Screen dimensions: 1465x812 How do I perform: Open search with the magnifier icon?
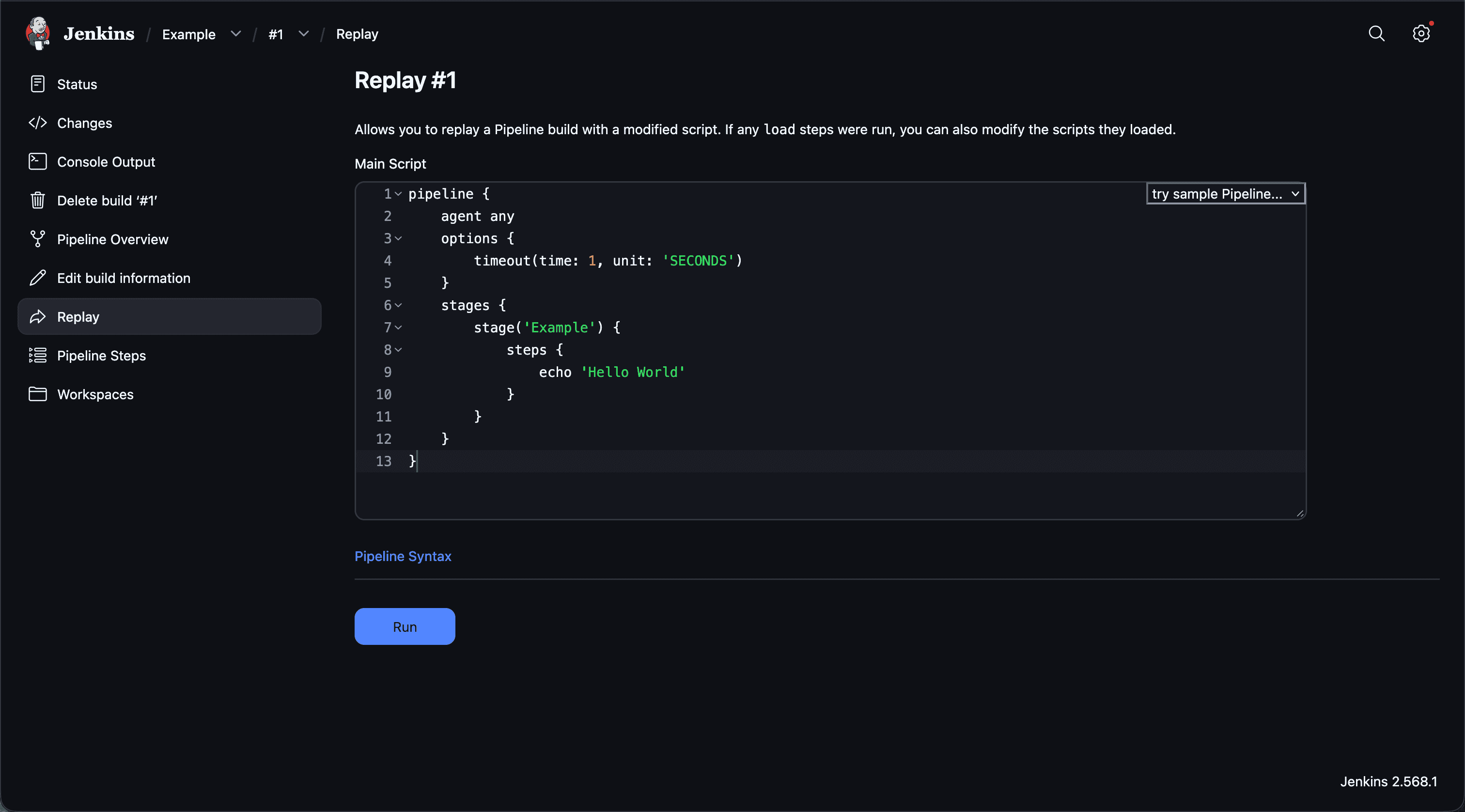click(1376, 33)
